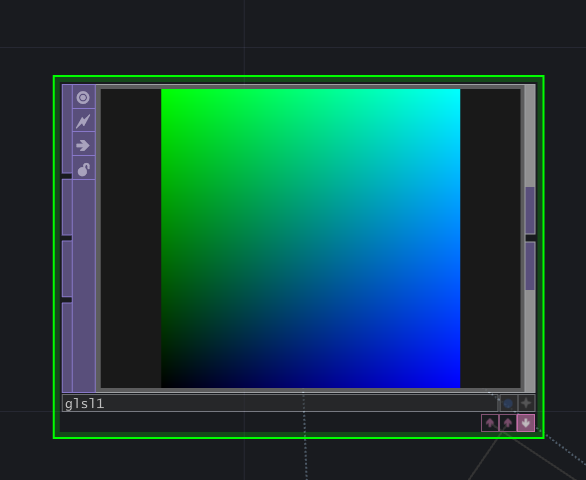
Task: Expand the second pink docked operator arrow
Action: [508, 423]
